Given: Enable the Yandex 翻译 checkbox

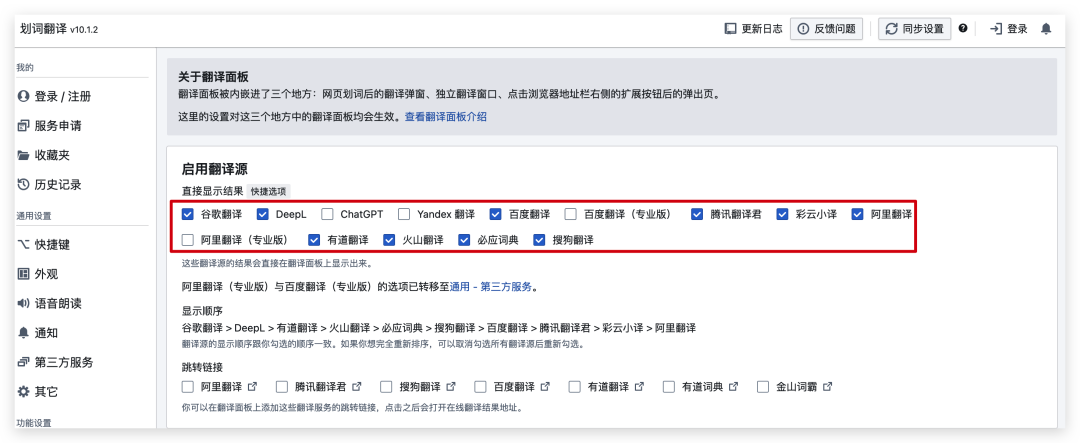Looking at the screenshot, I should (x=404, y=214).
